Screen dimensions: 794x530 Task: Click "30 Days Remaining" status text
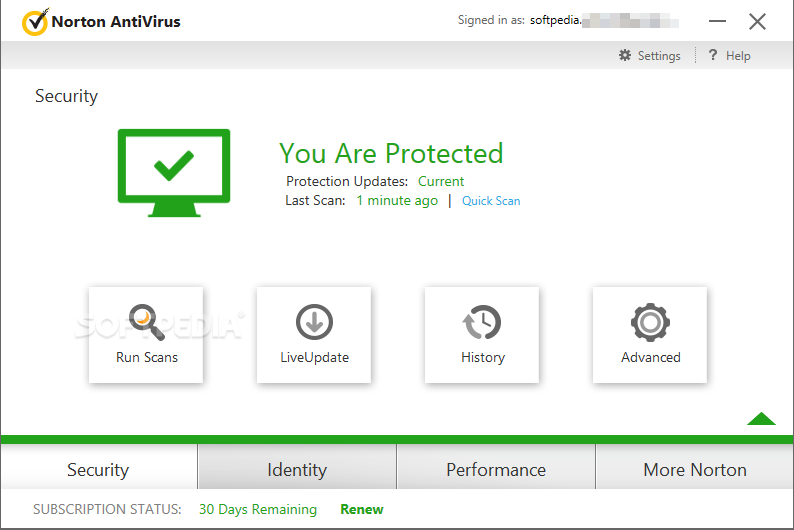(258, 509)
